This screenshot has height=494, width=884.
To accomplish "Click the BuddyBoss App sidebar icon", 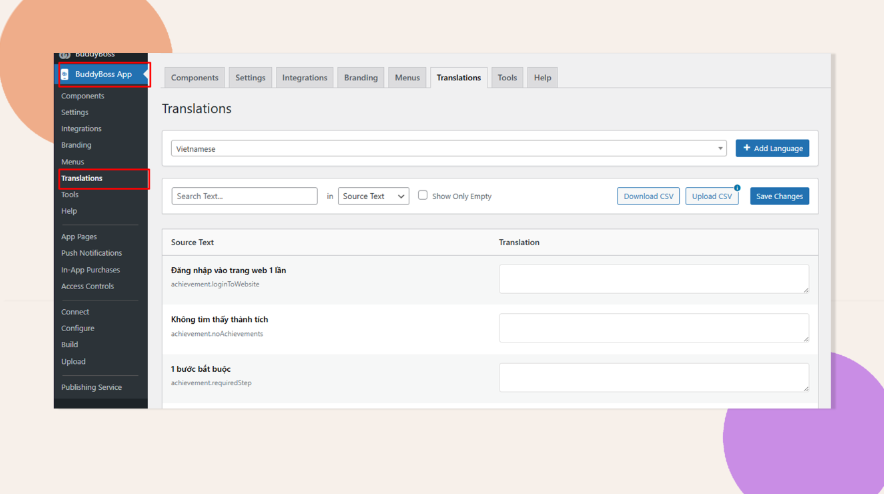I will click(x=65, y=74).
